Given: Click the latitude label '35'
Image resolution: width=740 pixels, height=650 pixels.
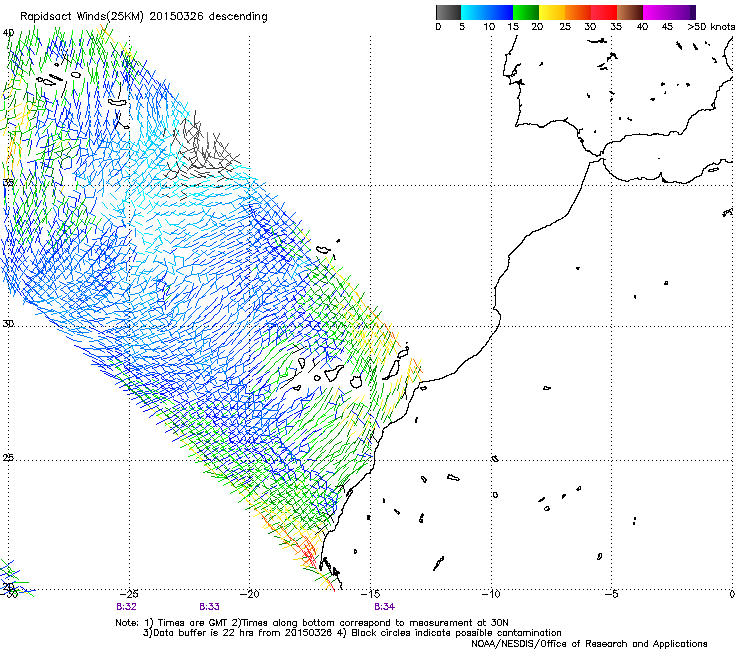Looking at the screenshot, I should click(8, 182).
